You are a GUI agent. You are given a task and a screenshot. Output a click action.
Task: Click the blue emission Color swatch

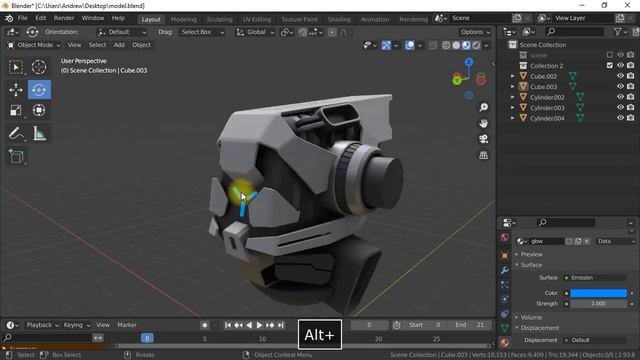598,293
